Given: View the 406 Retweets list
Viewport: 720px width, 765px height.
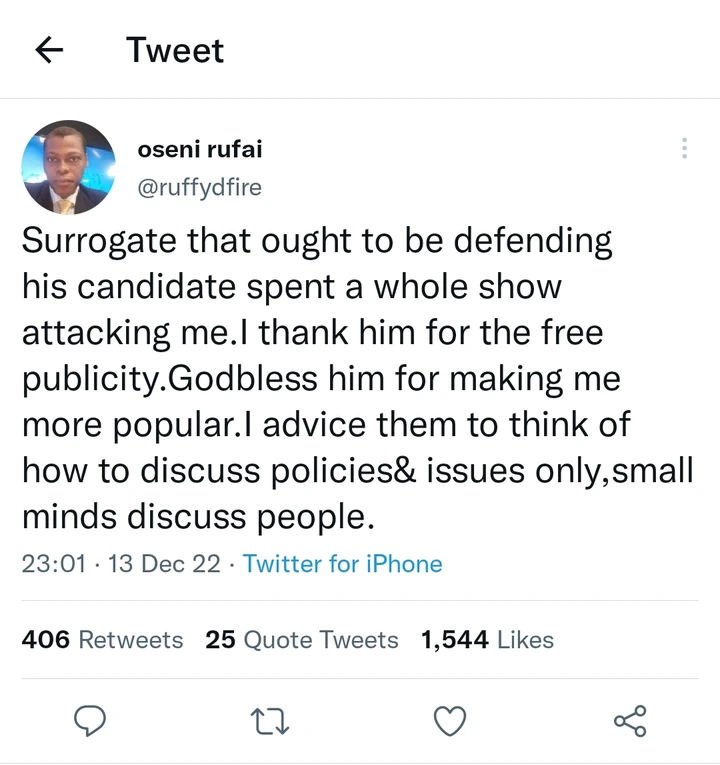Looking at the screenshot, I should 102,640.
